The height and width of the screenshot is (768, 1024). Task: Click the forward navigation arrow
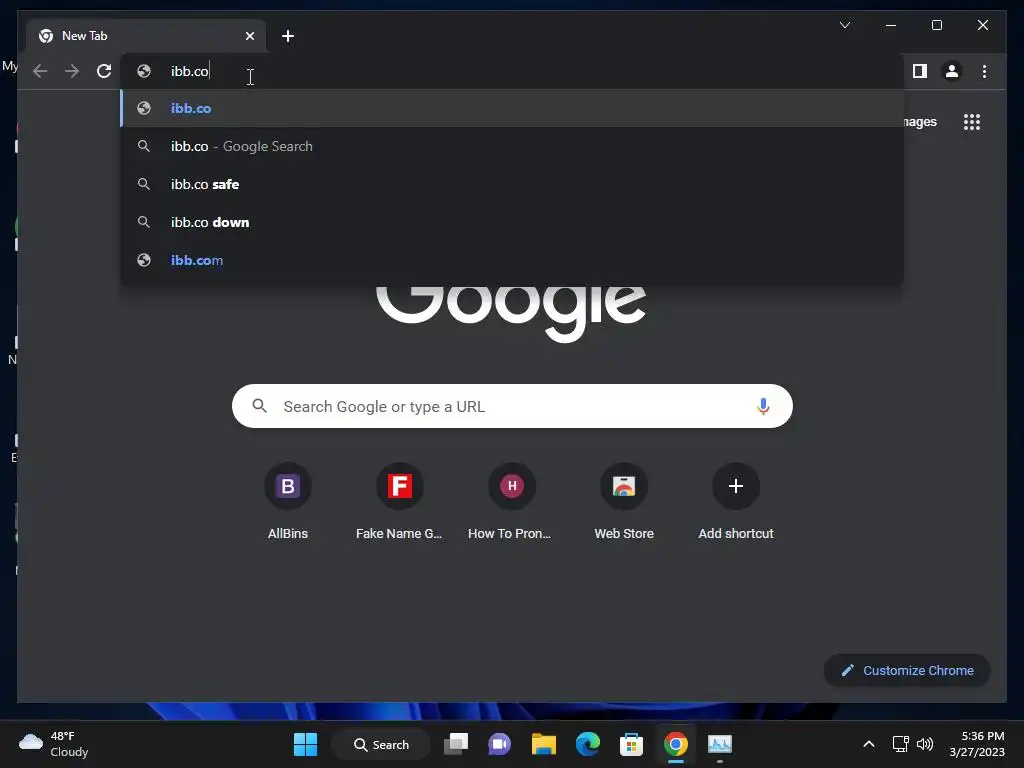(x=72, y=71)
